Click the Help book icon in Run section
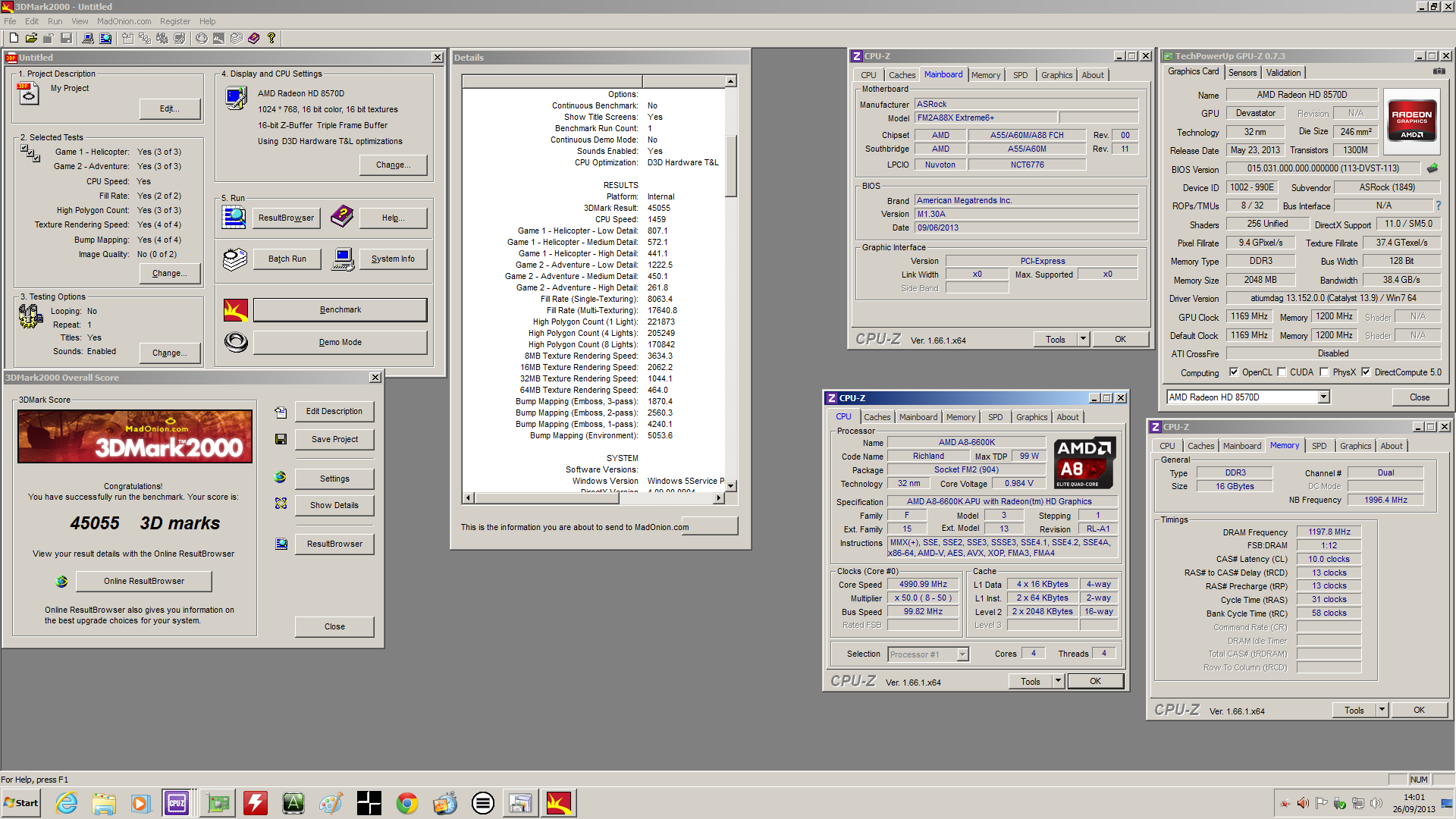1456x819 pixels. pyautogui.click(x=342, y=216)
